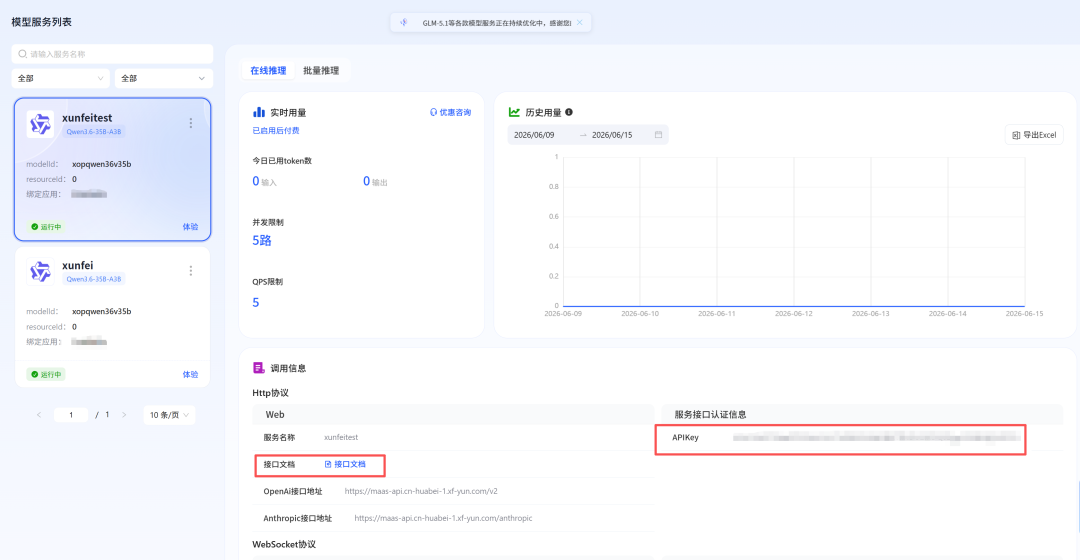
Task: Click the 服务接口认证信息 header
Action: (x=710, y=415)
